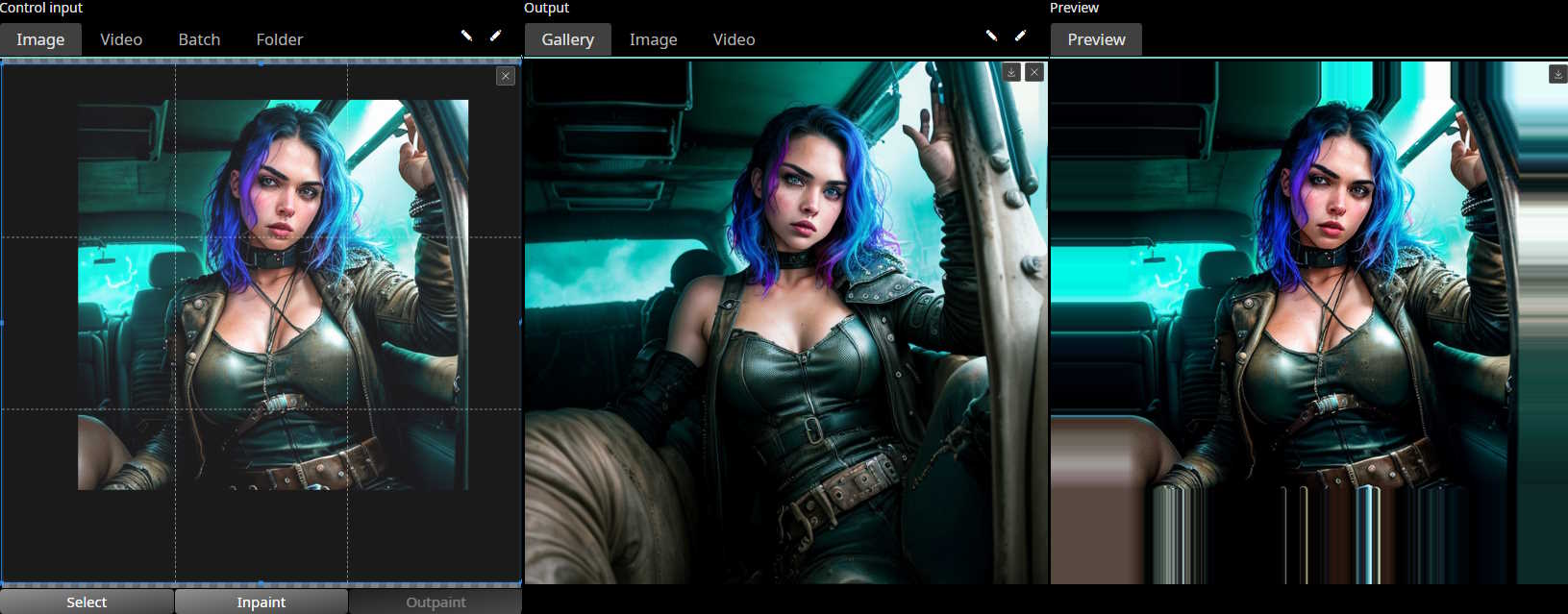Screen dimensions: 1568x614
Task: Switch to the Control input Image tab
Action: pyautogui.click(x=40, y=39)
